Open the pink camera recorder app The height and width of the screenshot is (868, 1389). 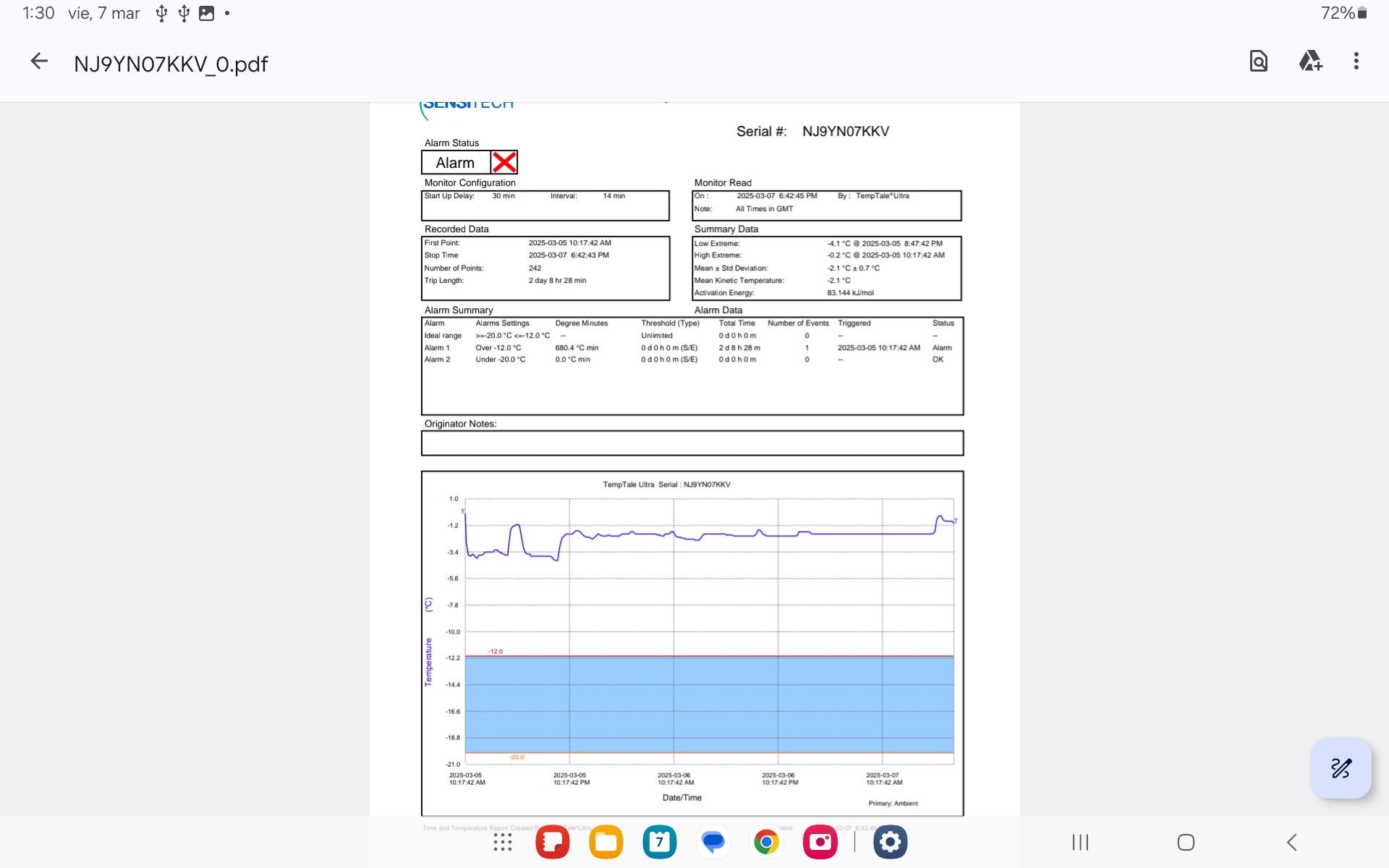(x=820, y=842)
